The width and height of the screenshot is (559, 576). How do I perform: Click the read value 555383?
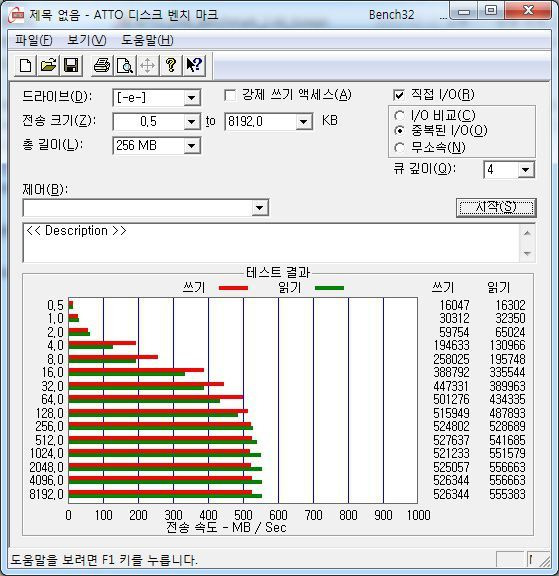(507, 494)
